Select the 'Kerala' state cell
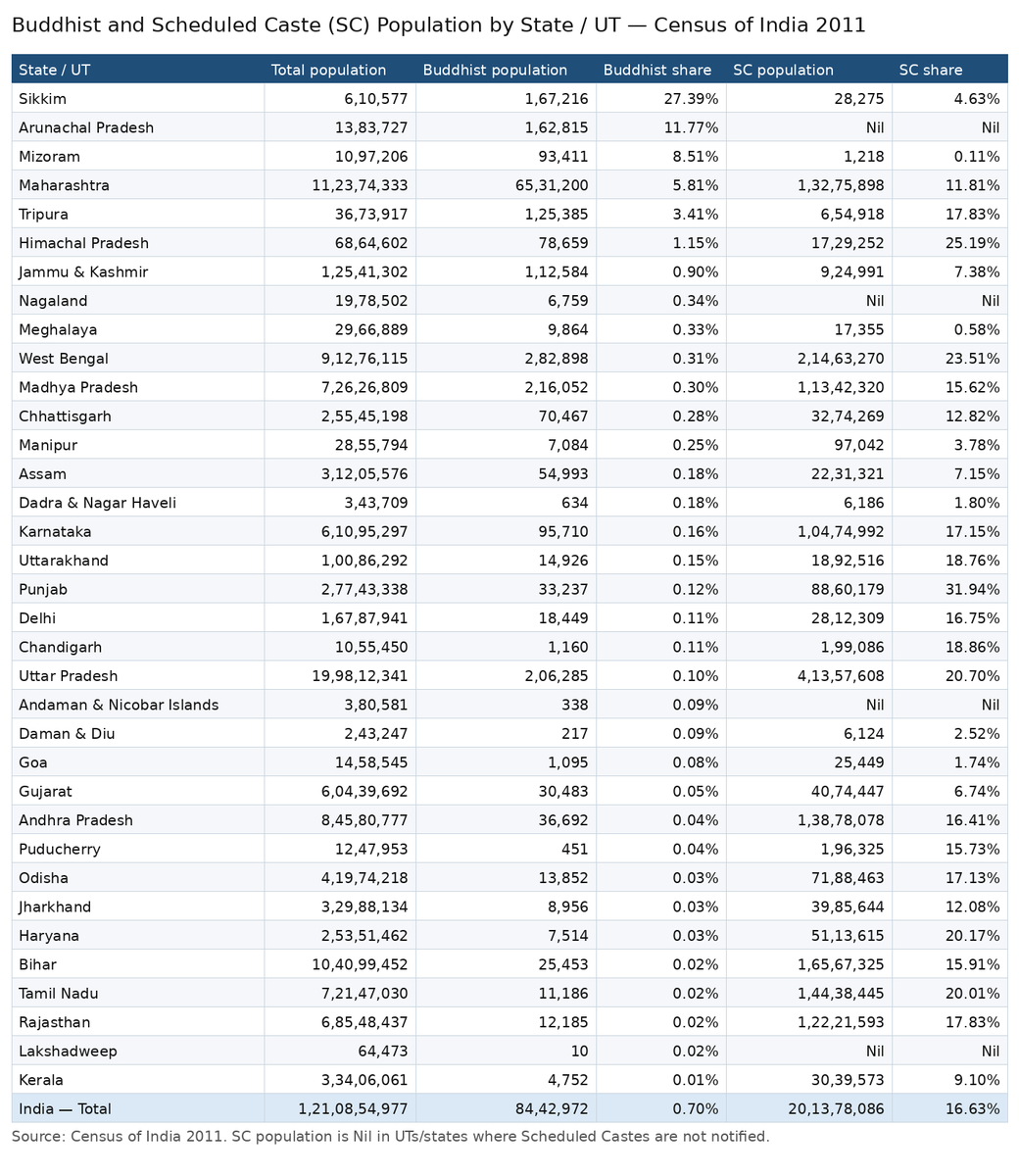The width and height of the screenshot is (1019, 1176). (x=138, y=1080)
